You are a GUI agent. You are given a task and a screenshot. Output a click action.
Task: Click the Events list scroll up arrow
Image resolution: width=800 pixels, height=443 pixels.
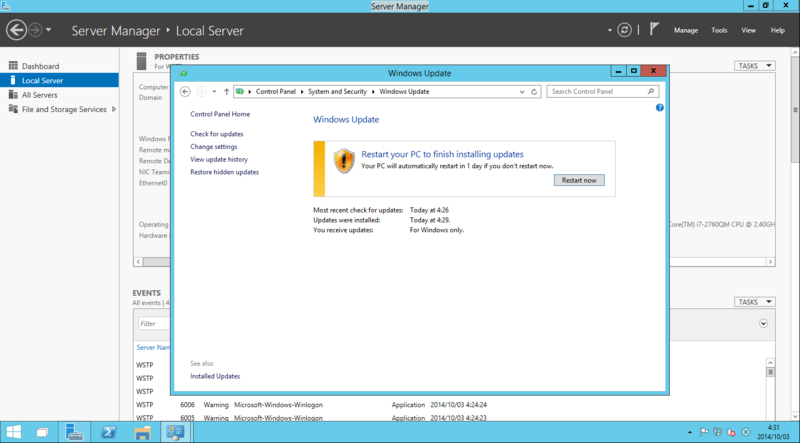point(770,363)
